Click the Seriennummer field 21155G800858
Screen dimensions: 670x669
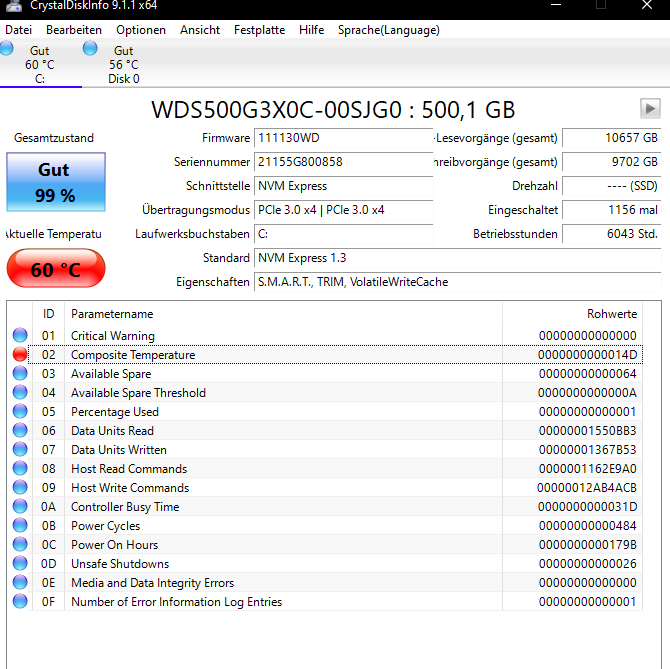(x=344, y=162)
